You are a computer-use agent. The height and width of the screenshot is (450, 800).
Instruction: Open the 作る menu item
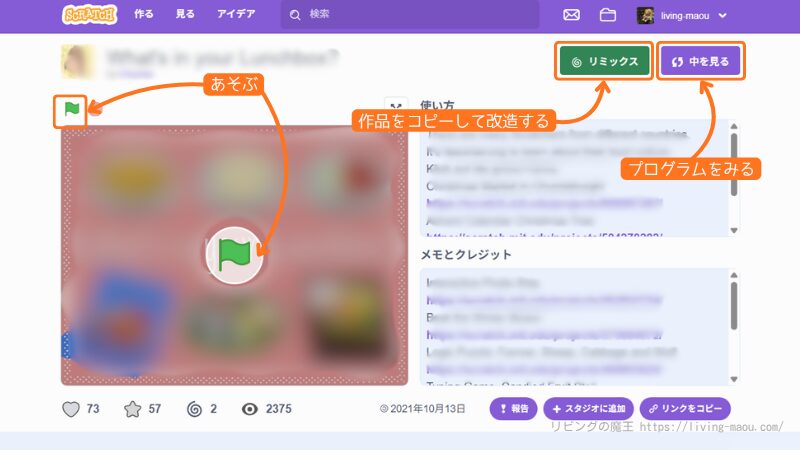pos(144,15)
